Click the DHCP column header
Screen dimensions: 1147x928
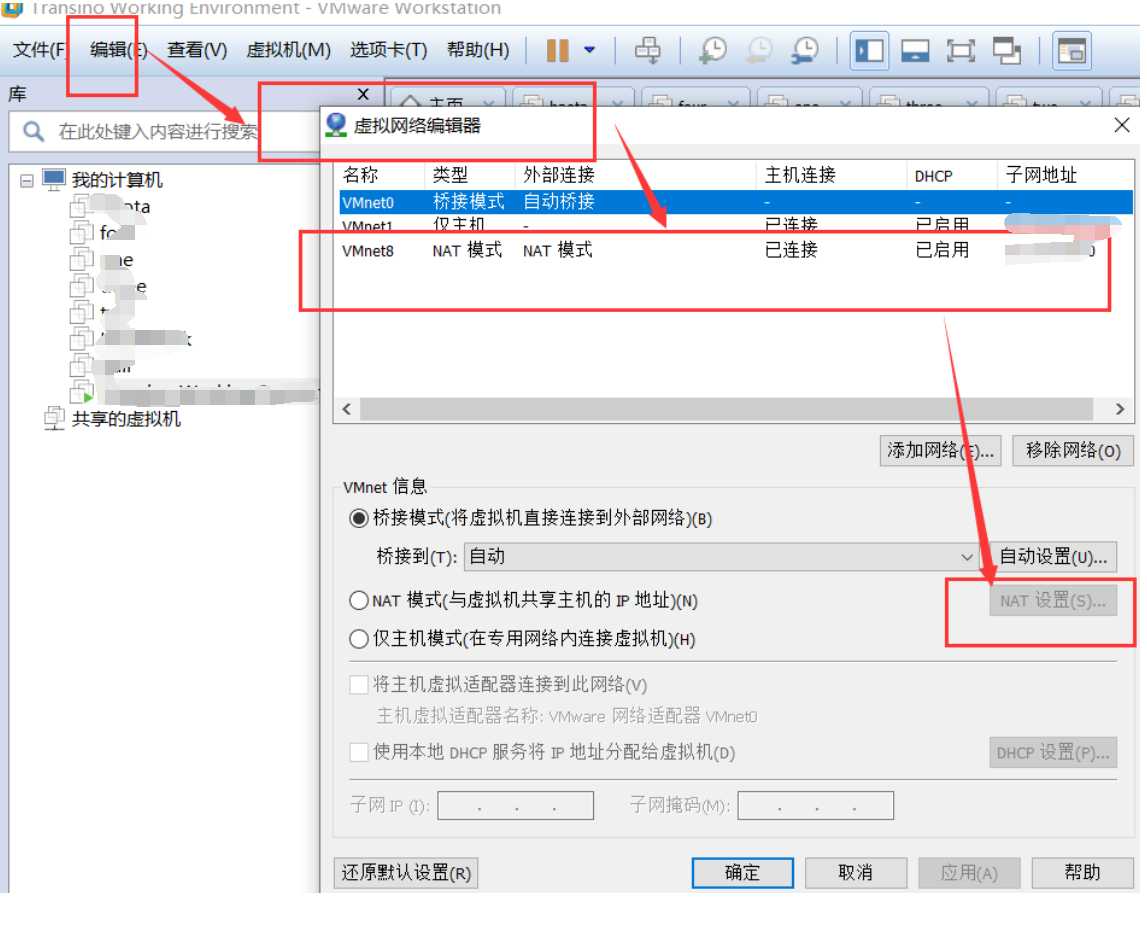pyautogui.click(x=951, y=175)
